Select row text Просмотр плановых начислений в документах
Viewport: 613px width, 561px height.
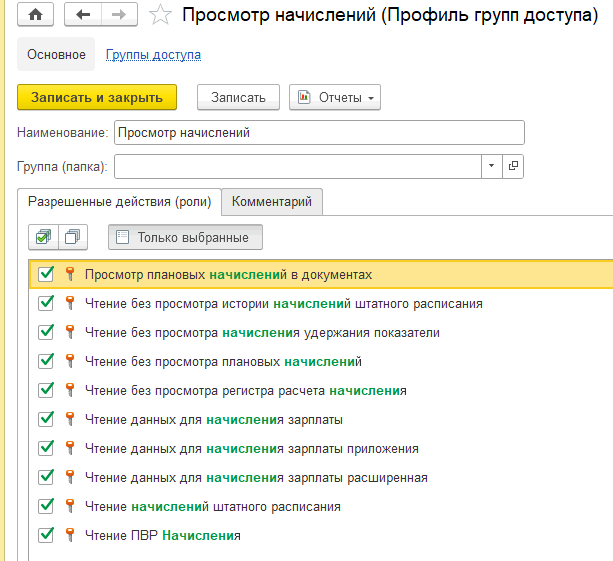pyautogui.click(x=228, y=274)
